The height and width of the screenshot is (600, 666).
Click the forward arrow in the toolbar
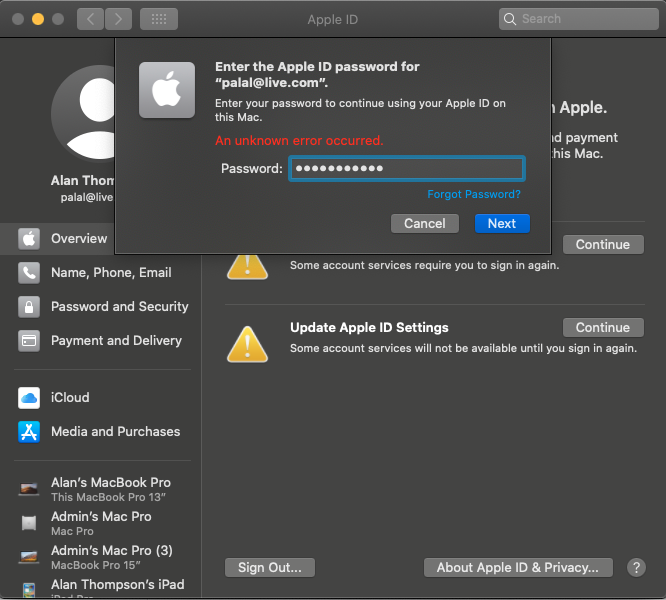[x=119, y=19]
